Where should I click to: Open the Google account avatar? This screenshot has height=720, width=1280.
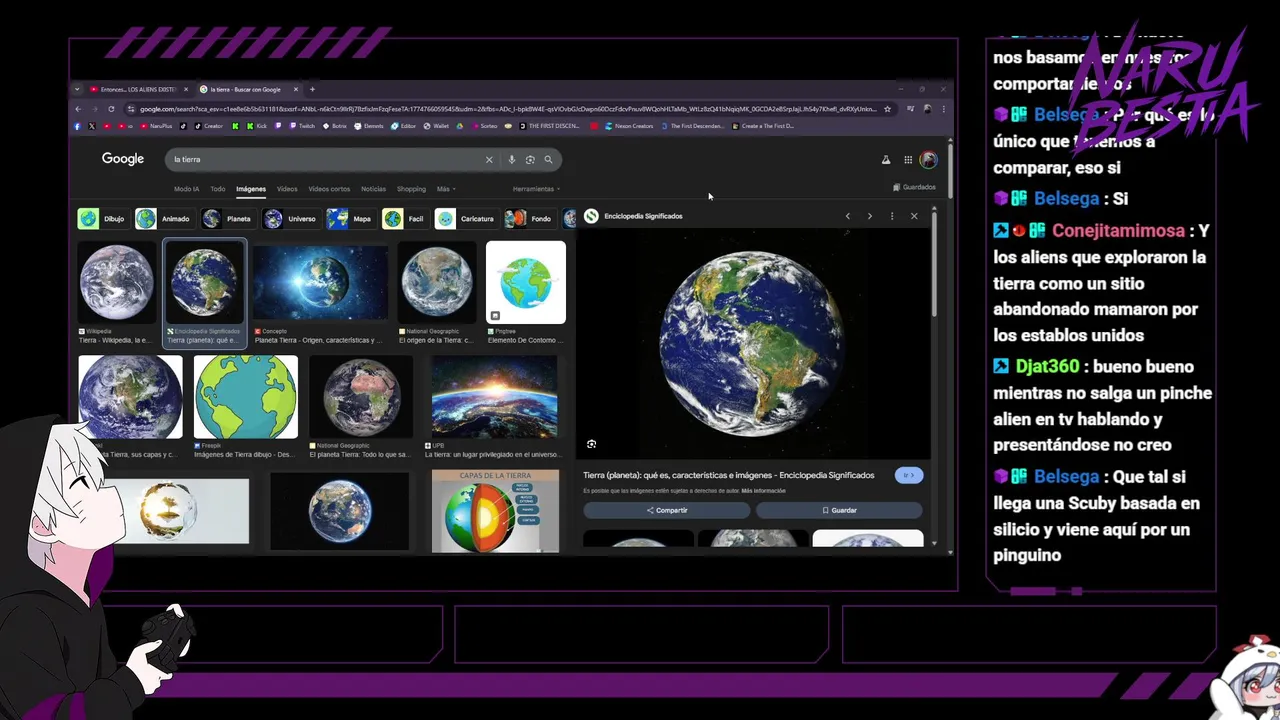click(929, 160)
